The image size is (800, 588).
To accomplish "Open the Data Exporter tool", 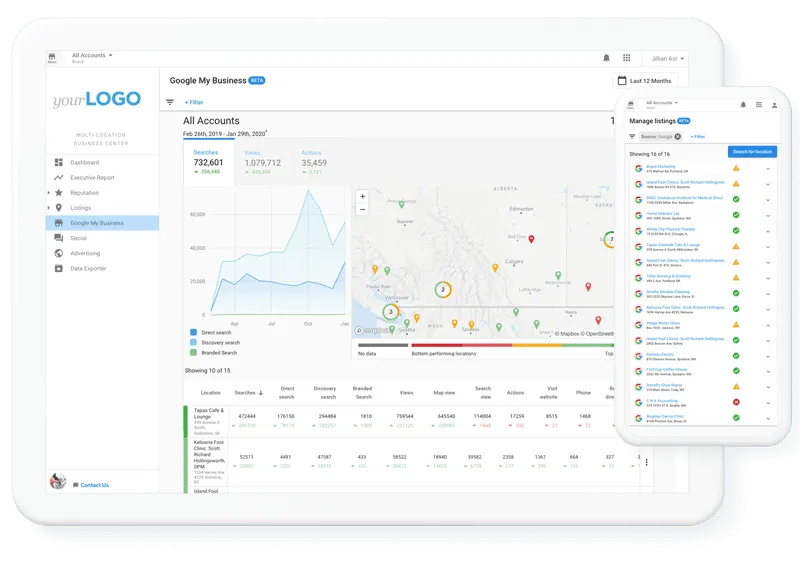I will (90, 268).
